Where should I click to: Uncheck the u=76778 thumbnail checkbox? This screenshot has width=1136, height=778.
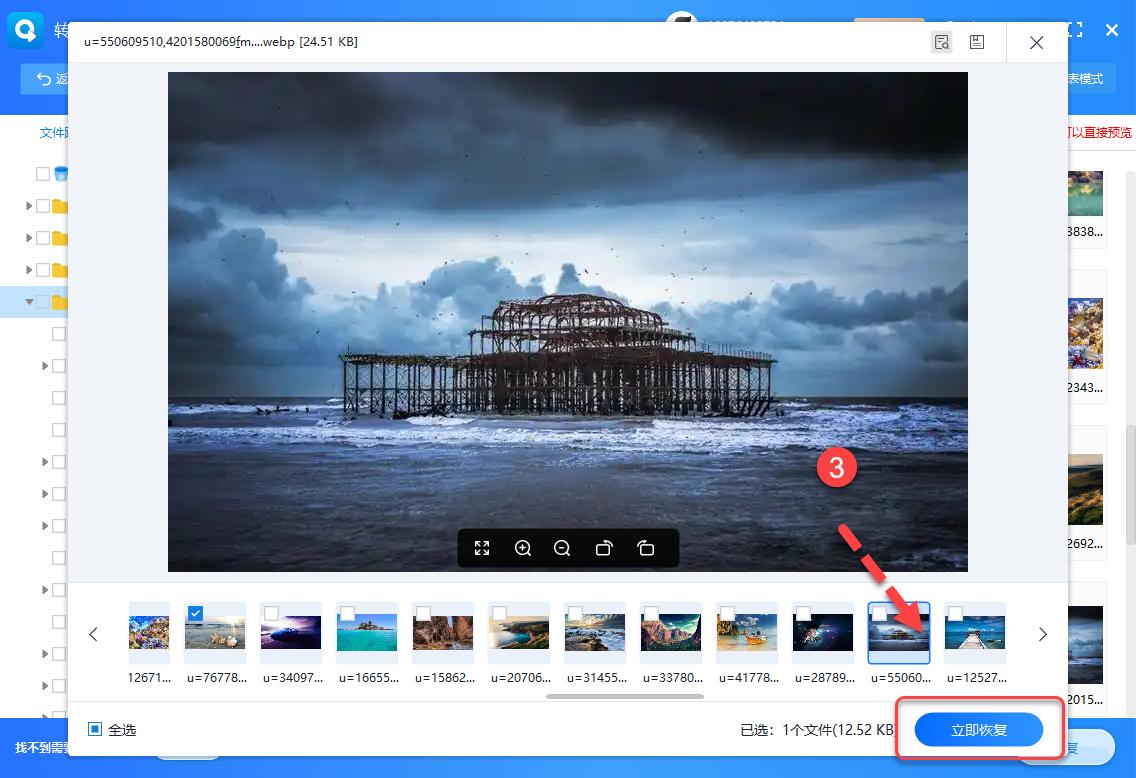tap(196, 613)
